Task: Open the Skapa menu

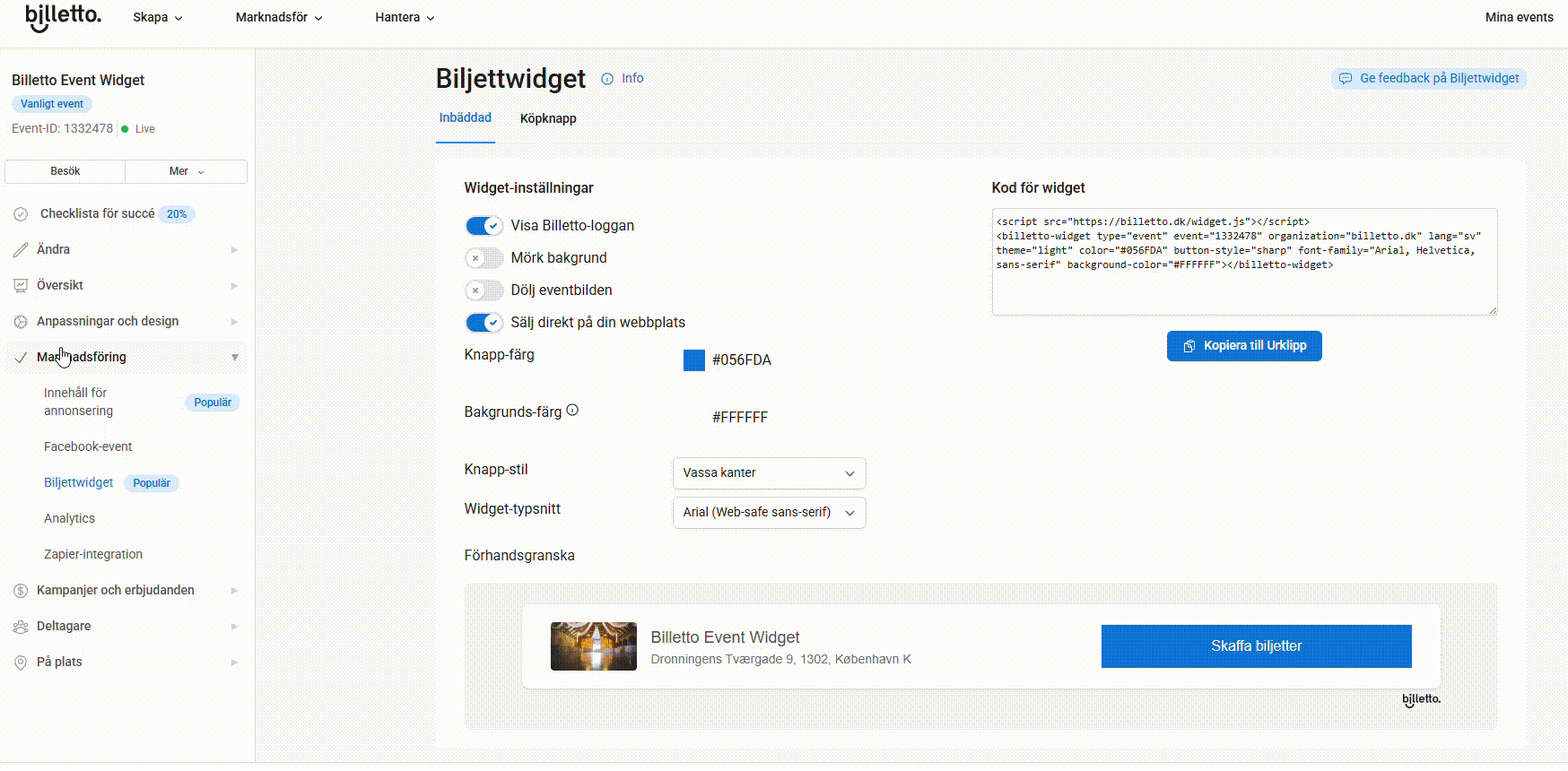Action: click(157, 17)
